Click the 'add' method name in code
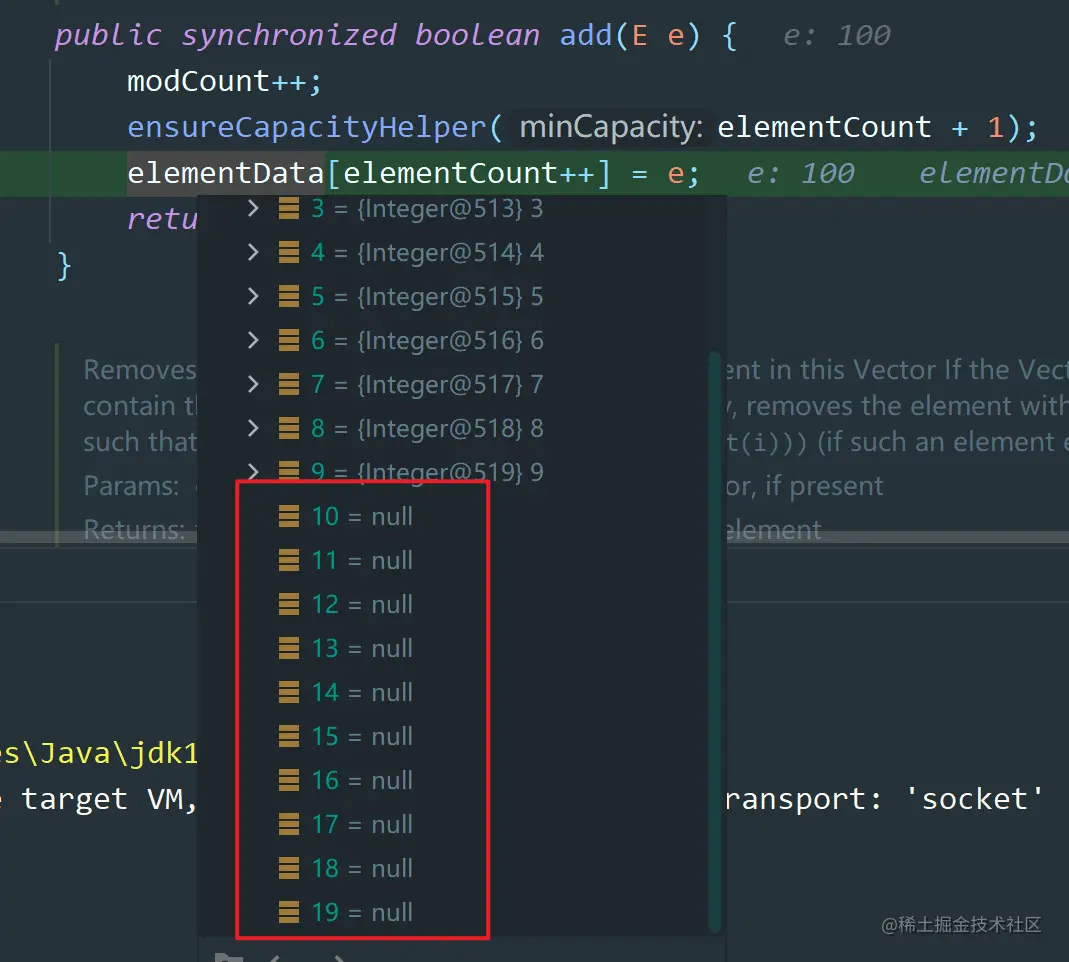The image size is (1069, 962). pos(586,35)
